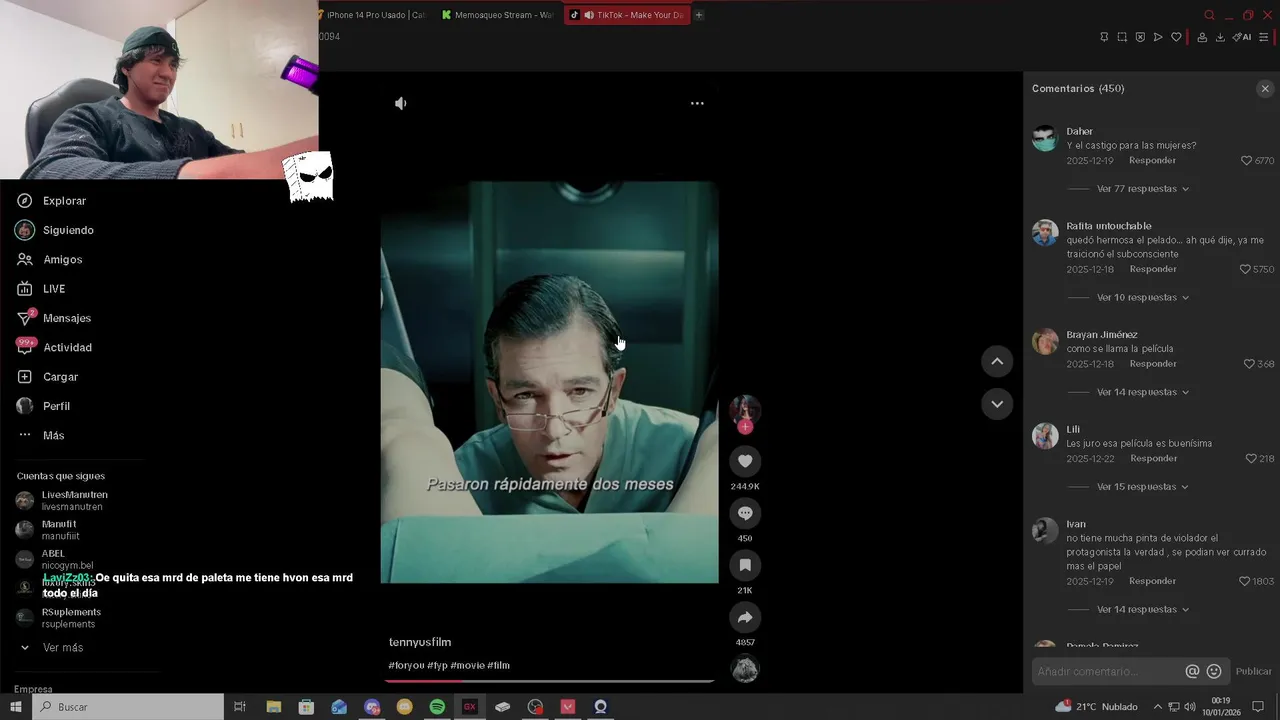1280x720 pixels.
Task: Close the Comentarios panel
Action: (1265, 89)
